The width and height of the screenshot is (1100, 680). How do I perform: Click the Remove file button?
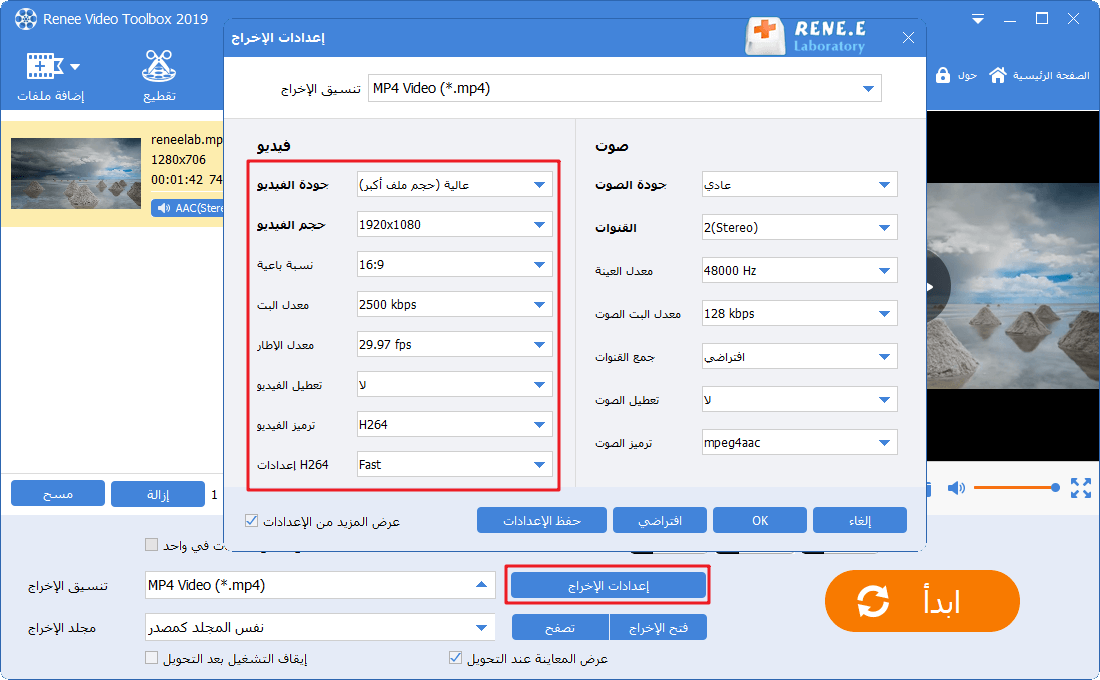158,494
